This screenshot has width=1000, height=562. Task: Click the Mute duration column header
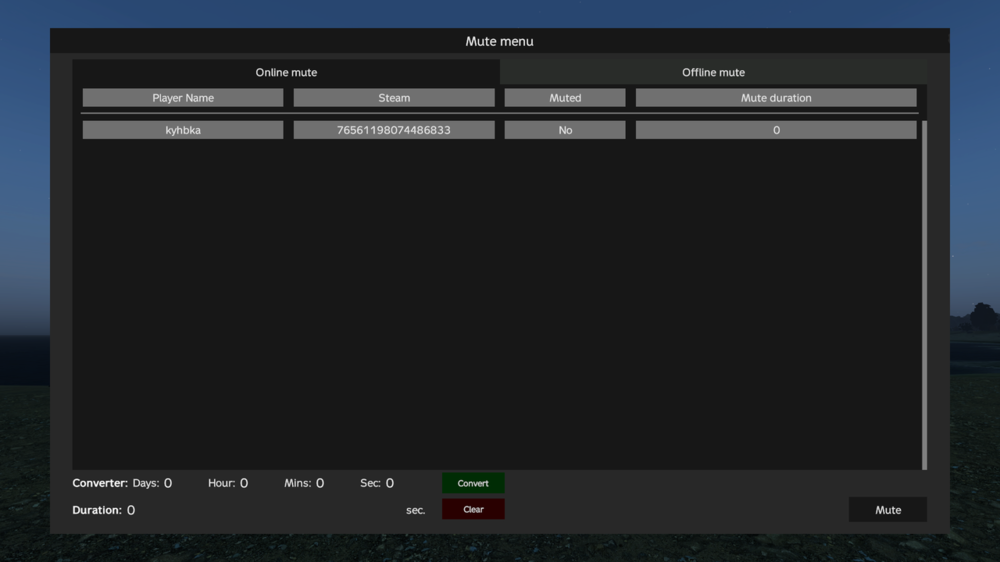pyautogui.click(x=776, y=98)
